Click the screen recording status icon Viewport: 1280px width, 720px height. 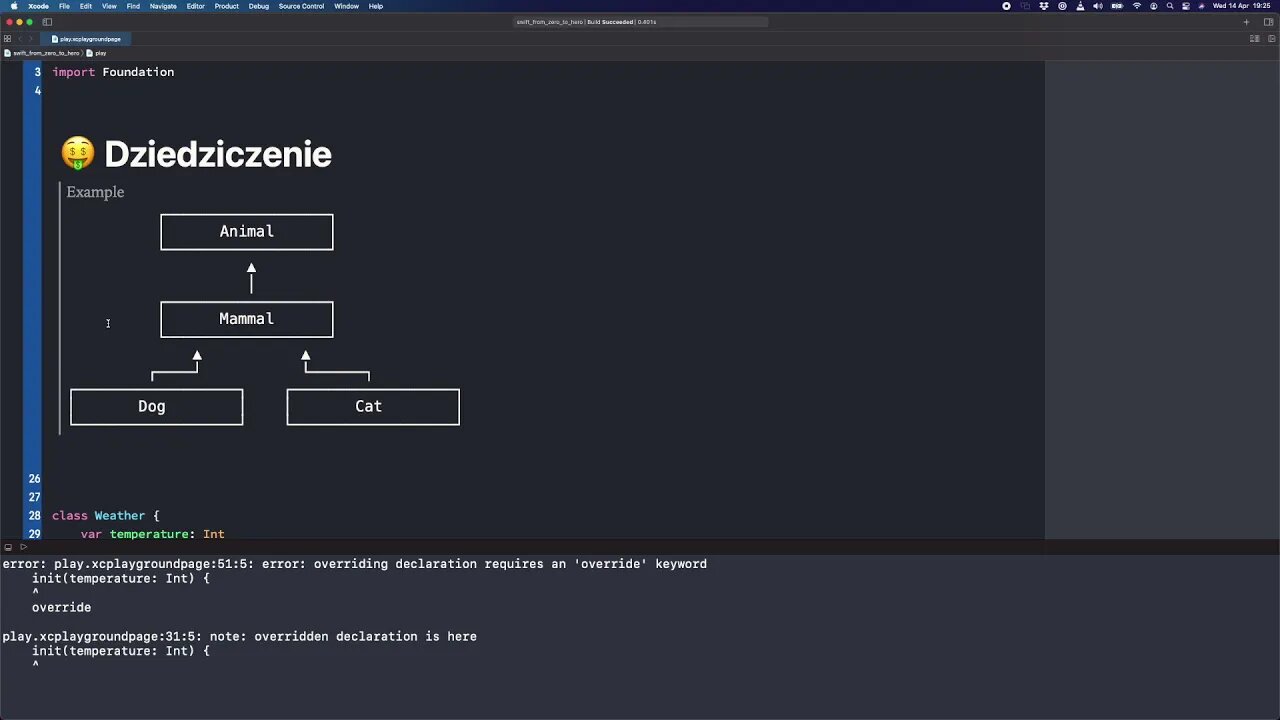pyautogui.click(x=1006, y=6)
